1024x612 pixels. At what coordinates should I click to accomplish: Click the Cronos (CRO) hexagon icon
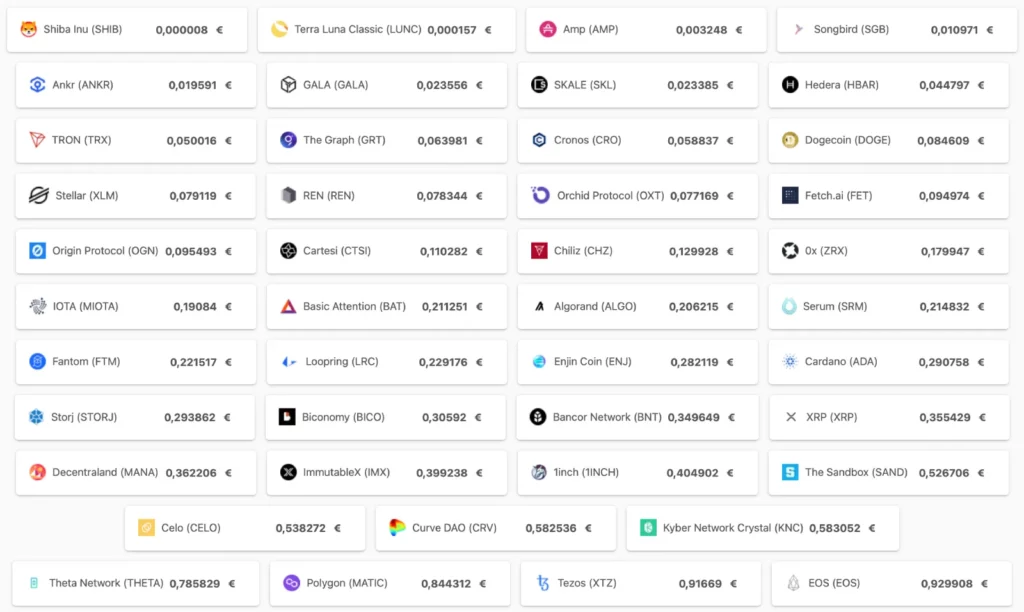[x=539, y=140]
